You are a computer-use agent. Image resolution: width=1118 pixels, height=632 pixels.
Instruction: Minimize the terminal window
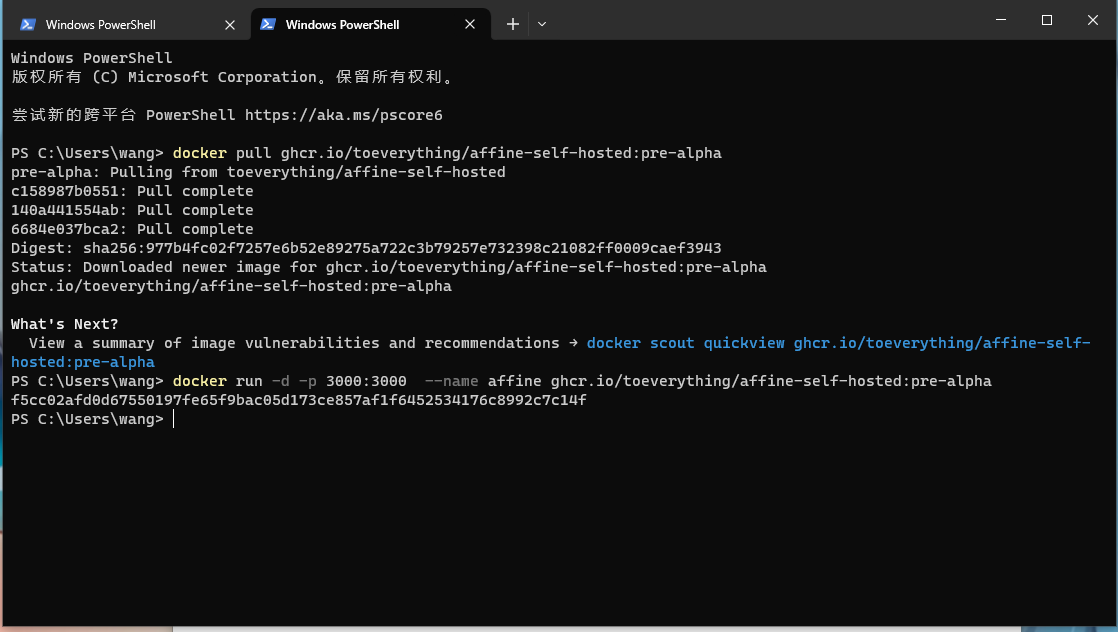(x=1001, y=20)
